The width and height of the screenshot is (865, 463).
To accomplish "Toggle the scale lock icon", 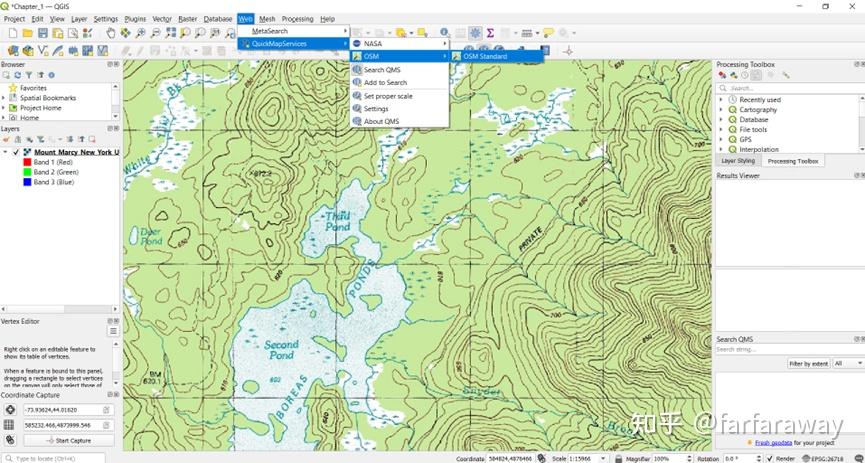I will (x=619, y=459).
